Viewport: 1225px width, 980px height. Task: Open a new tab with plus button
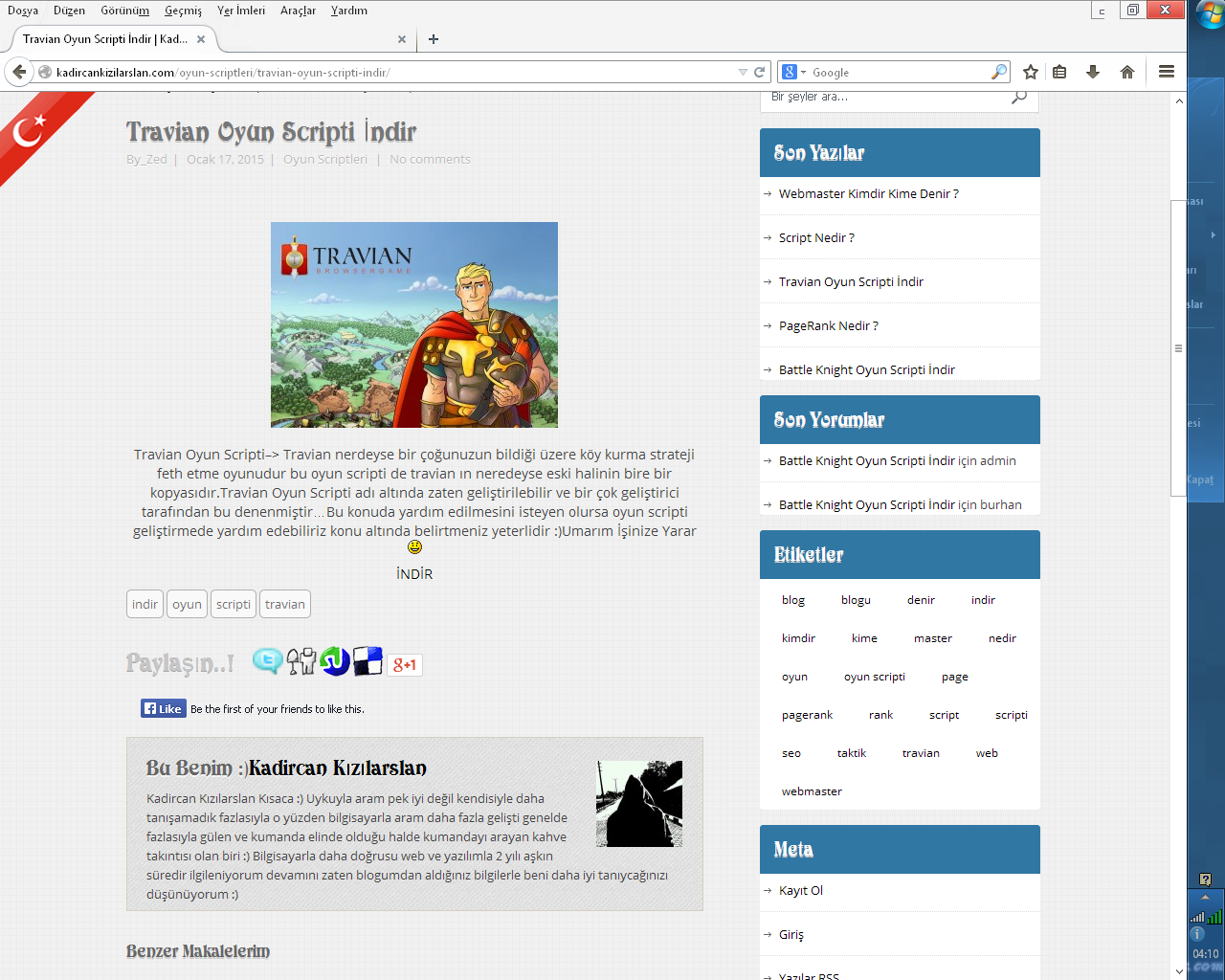434,39
